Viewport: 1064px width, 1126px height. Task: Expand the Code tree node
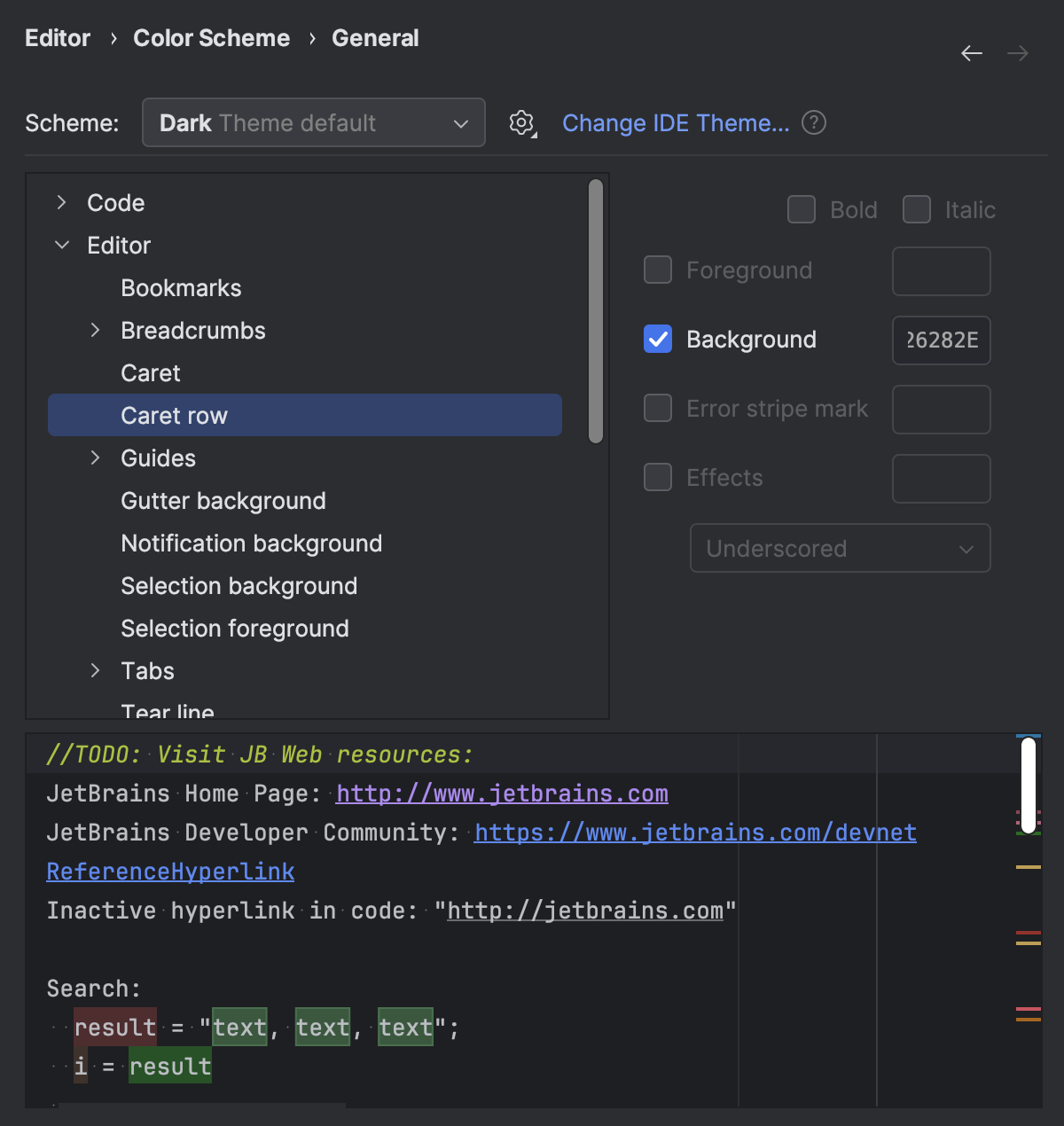coord(60,202)
